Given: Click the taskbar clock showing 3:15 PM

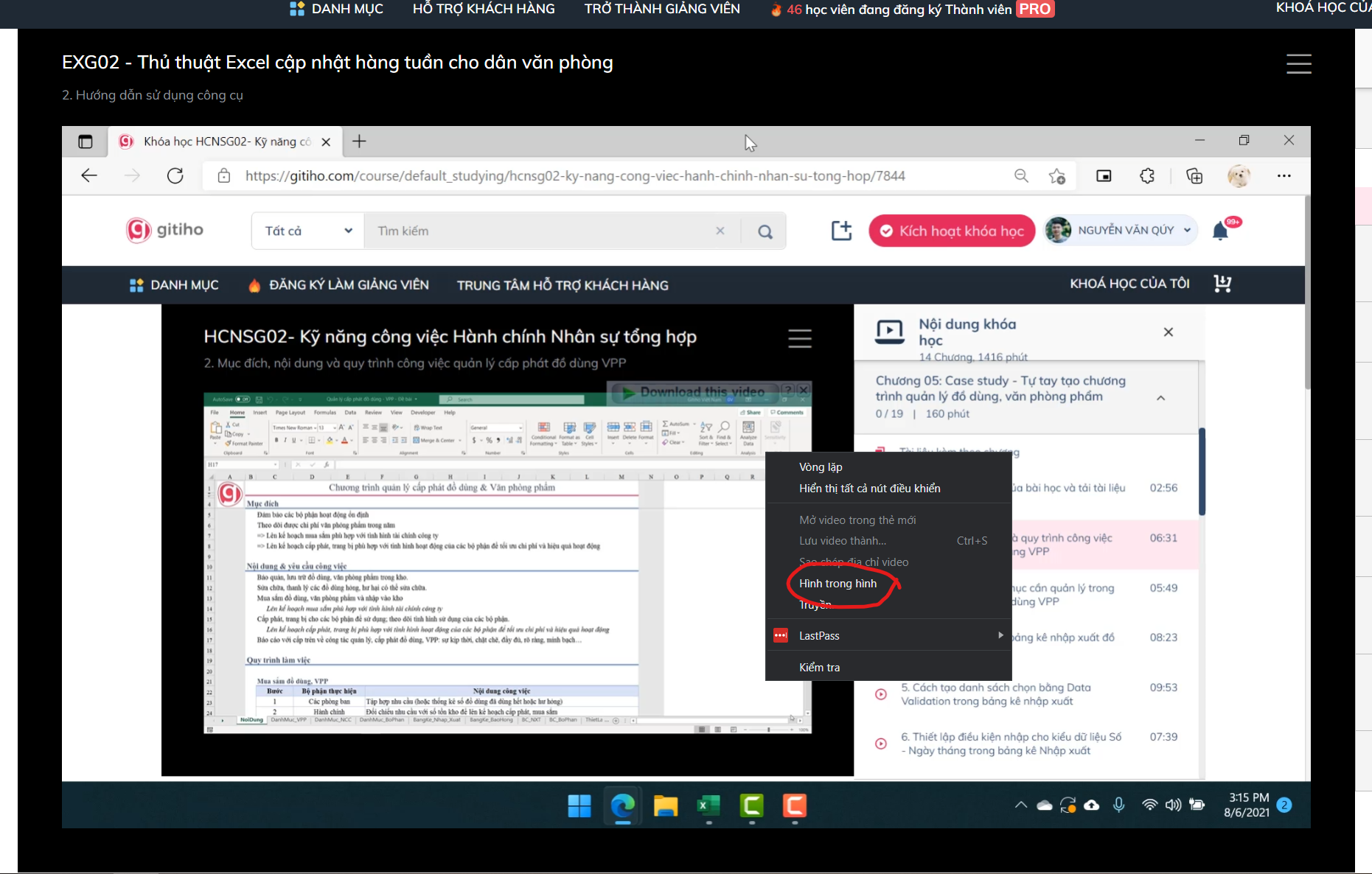Looking at the screenshot, I should [1247, 805].
